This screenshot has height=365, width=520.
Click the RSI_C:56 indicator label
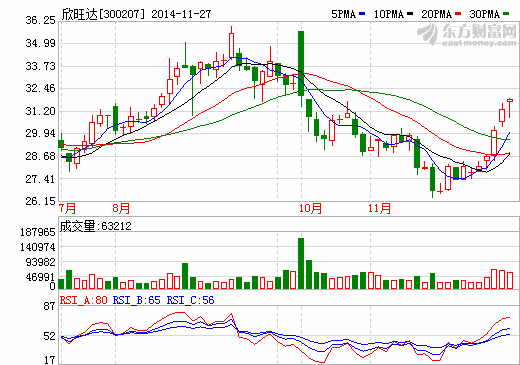[190, 300]
